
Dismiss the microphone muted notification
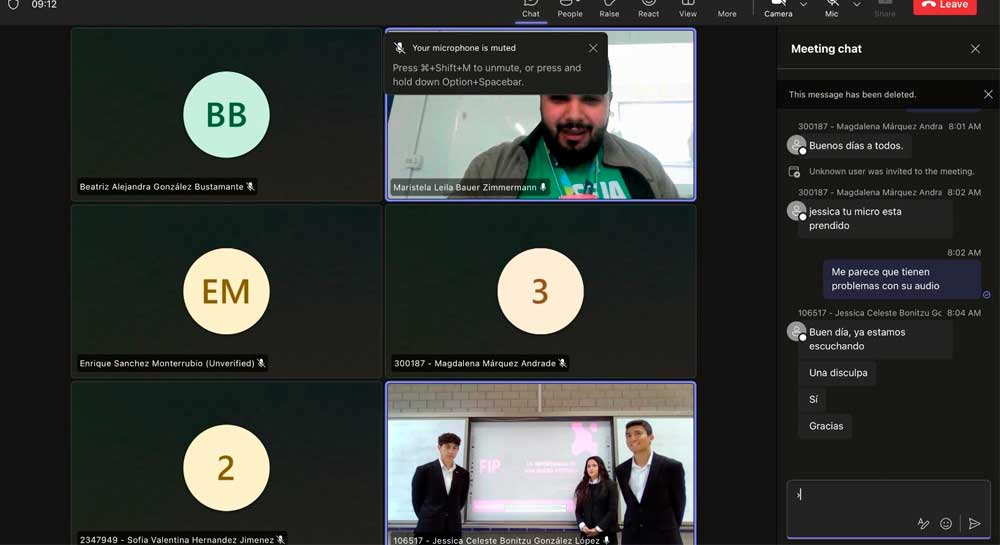click(x=593, y=48)
